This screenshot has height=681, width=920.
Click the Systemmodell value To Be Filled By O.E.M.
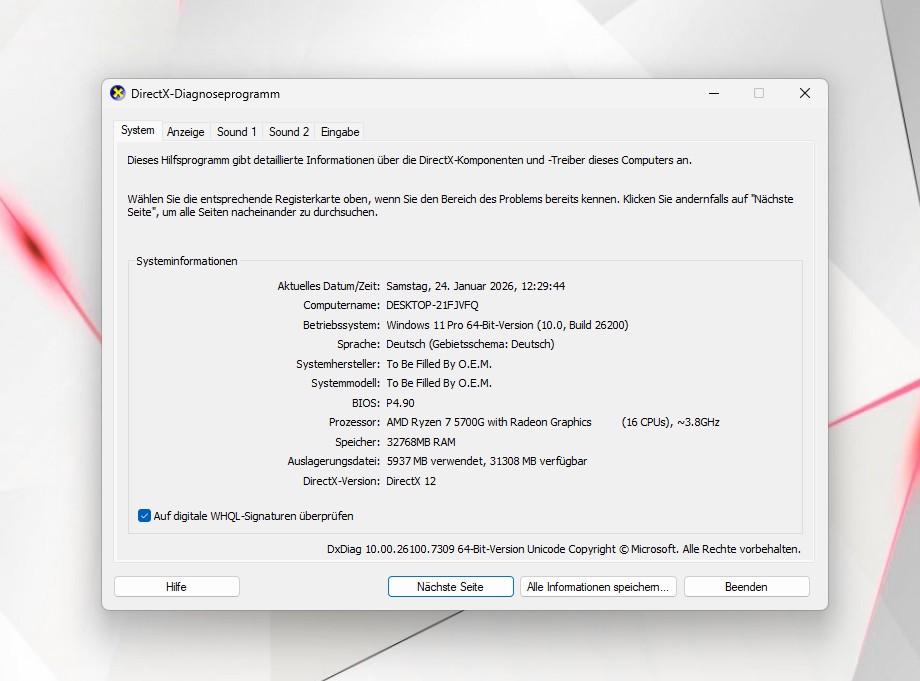[x=439, y=383]
